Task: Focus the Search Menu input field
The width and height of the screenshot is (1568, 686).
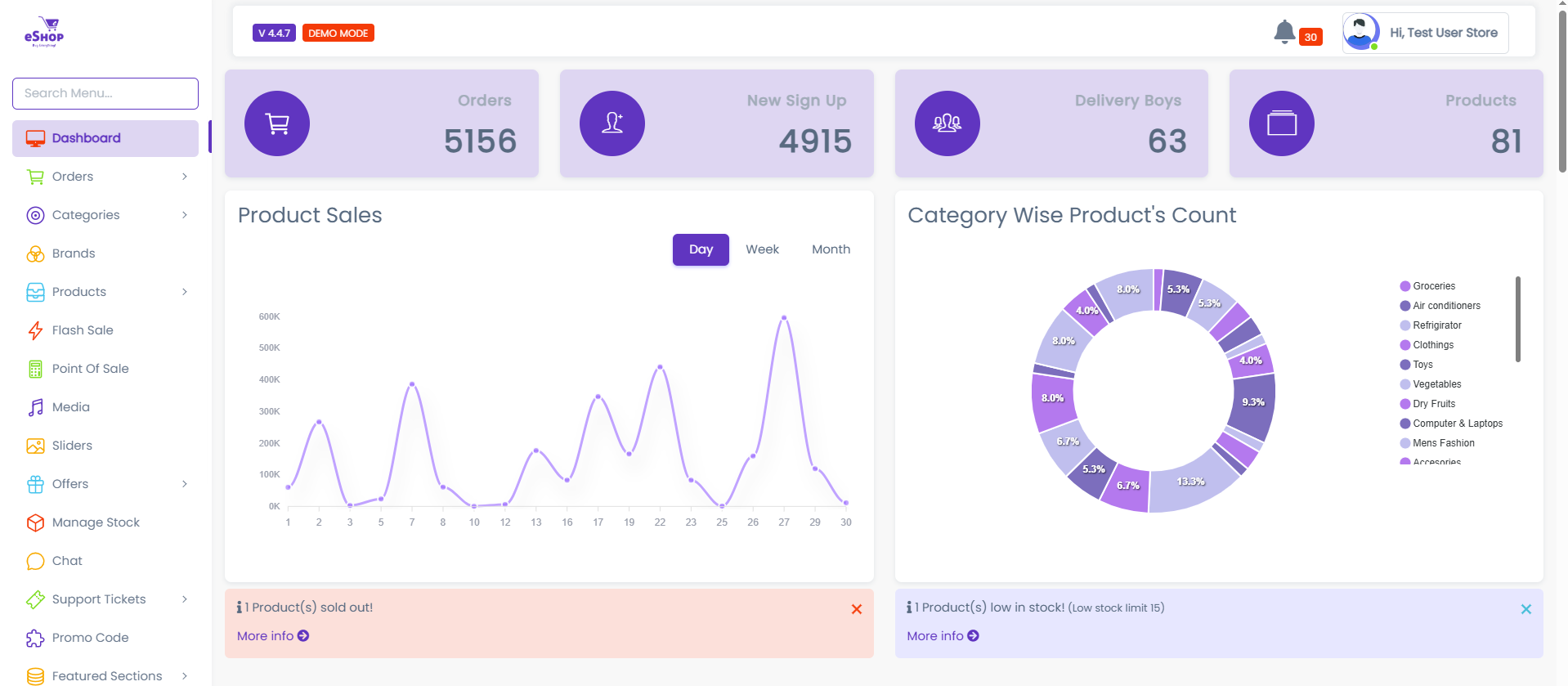Action: tap(105, 93)
